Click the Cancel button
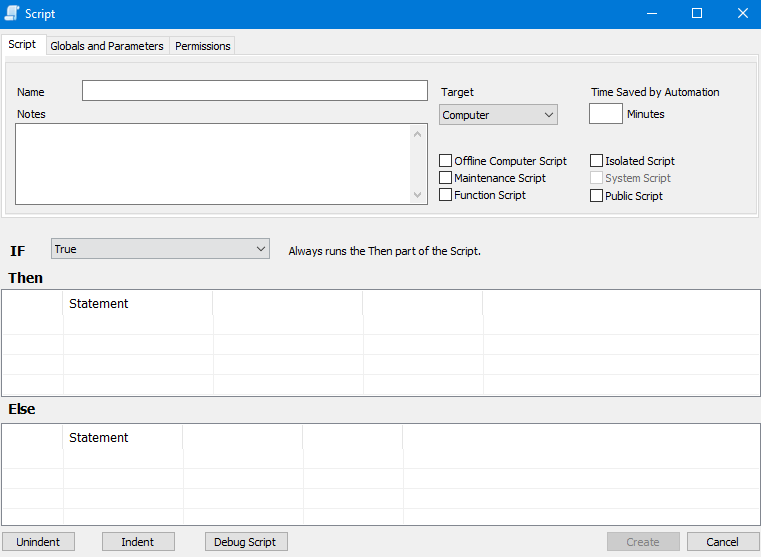761x557 pixels. point(722,542)
